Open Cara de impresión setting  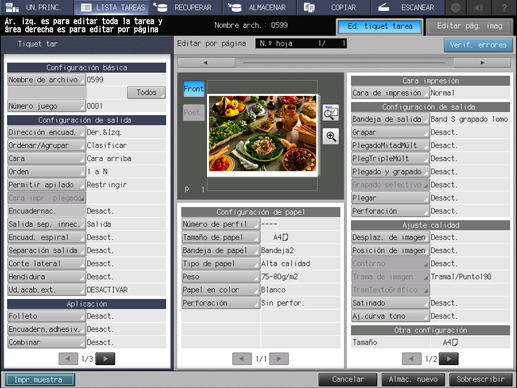point(390,93)
